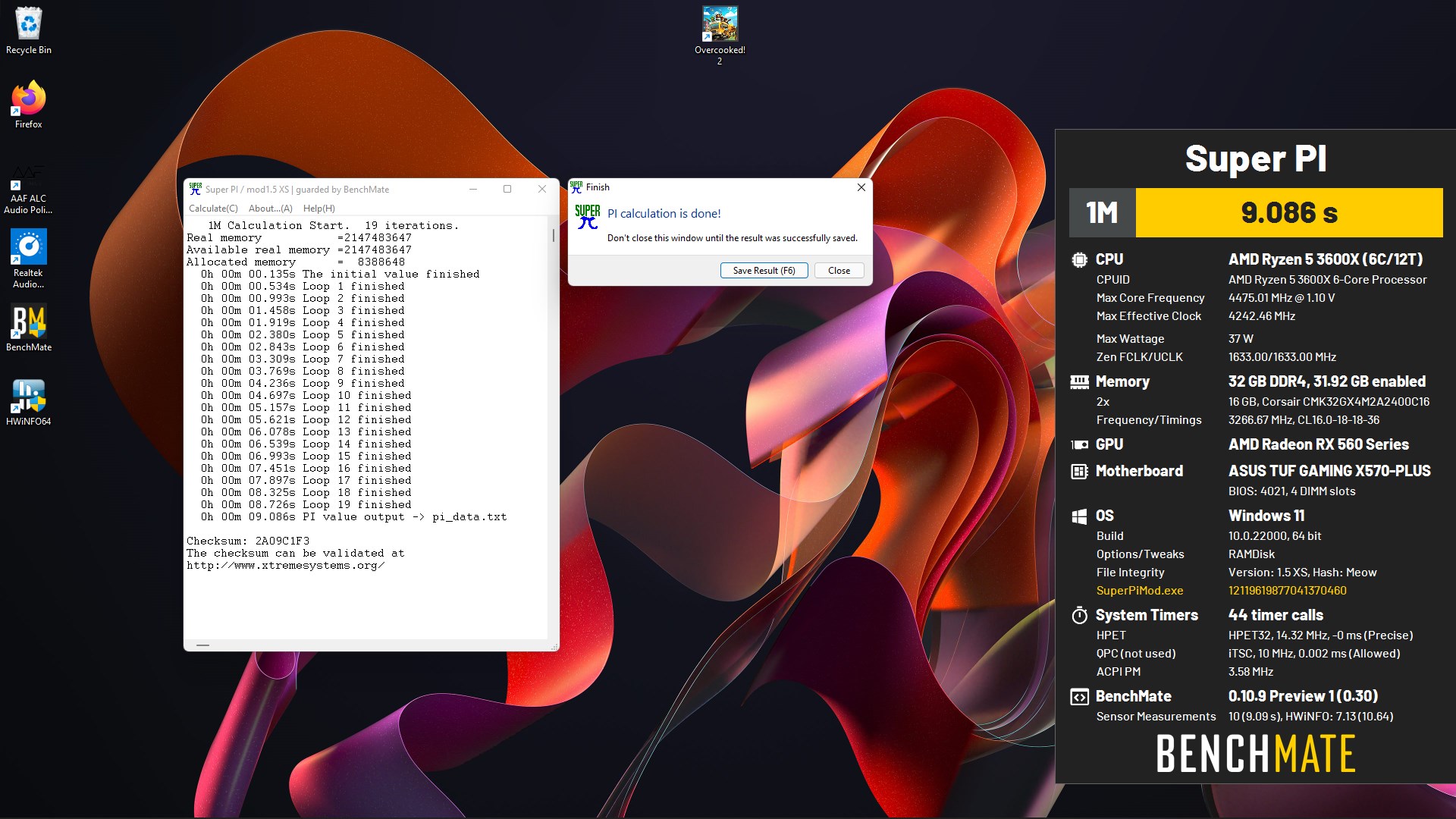
Task: Close the Super PI window
Action: click(x=542, y=189)
